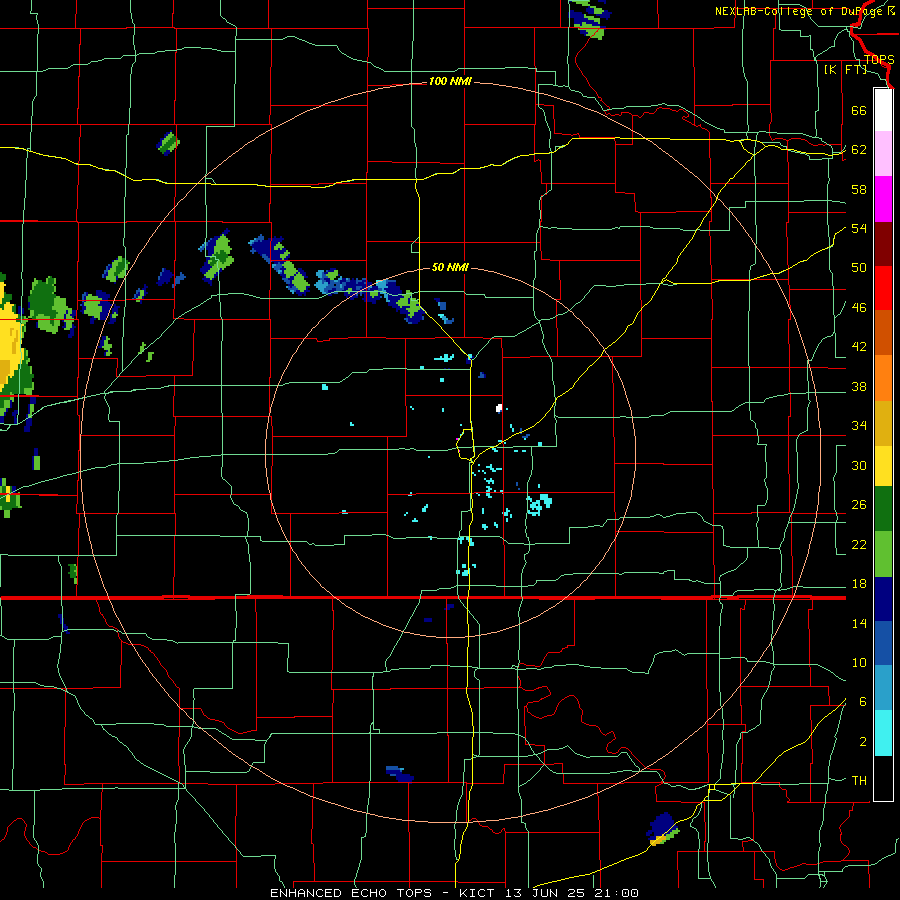Choose the yellow swatch in the color scale
This screenshot has width=900, height=900.
(883, 465)
